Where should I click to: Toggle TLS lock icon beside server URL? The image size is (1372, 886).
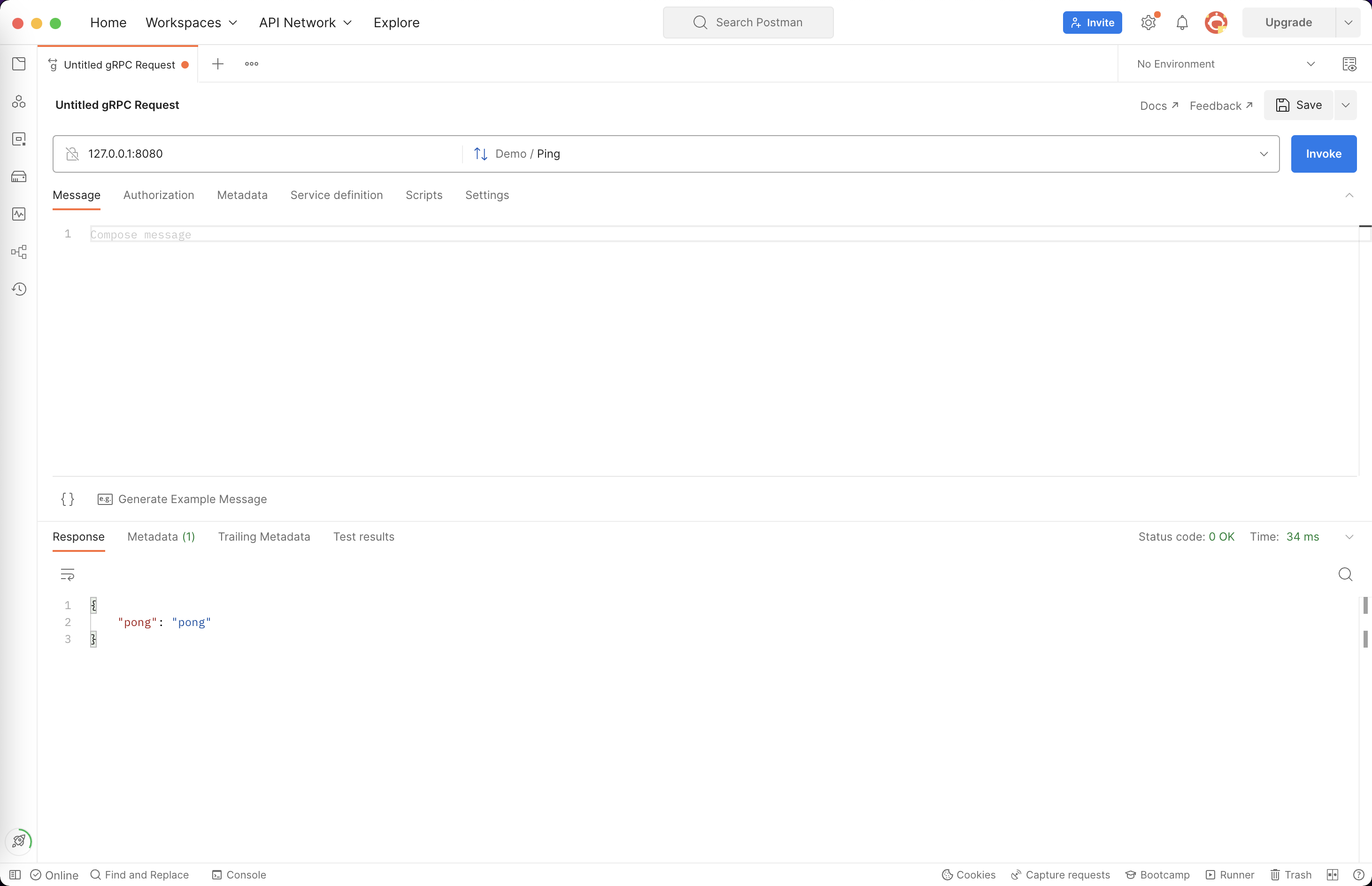(x=72, y=153)
